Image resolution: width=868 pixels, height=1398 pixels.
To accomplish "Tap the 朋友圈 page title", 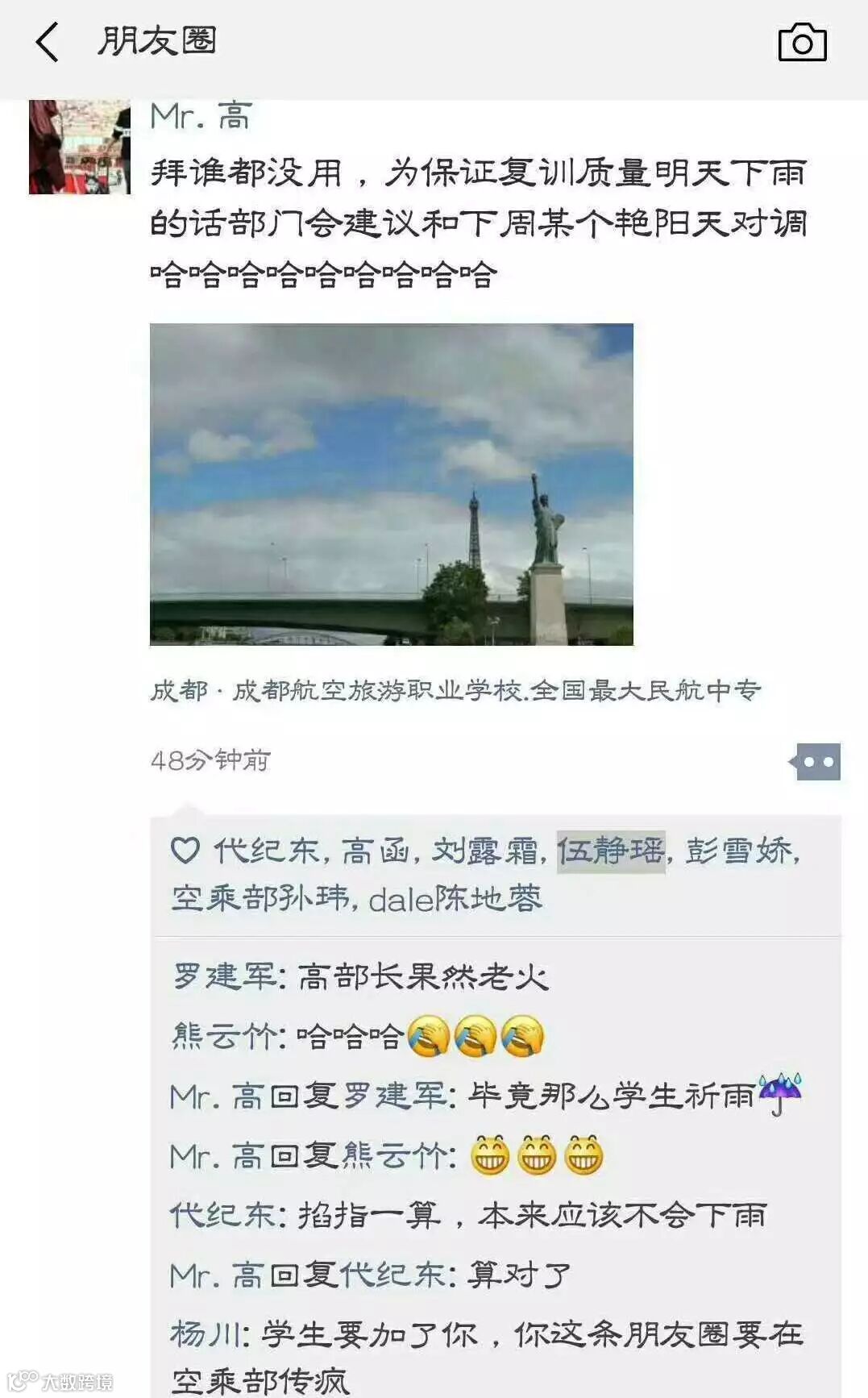I will (157, 42).
